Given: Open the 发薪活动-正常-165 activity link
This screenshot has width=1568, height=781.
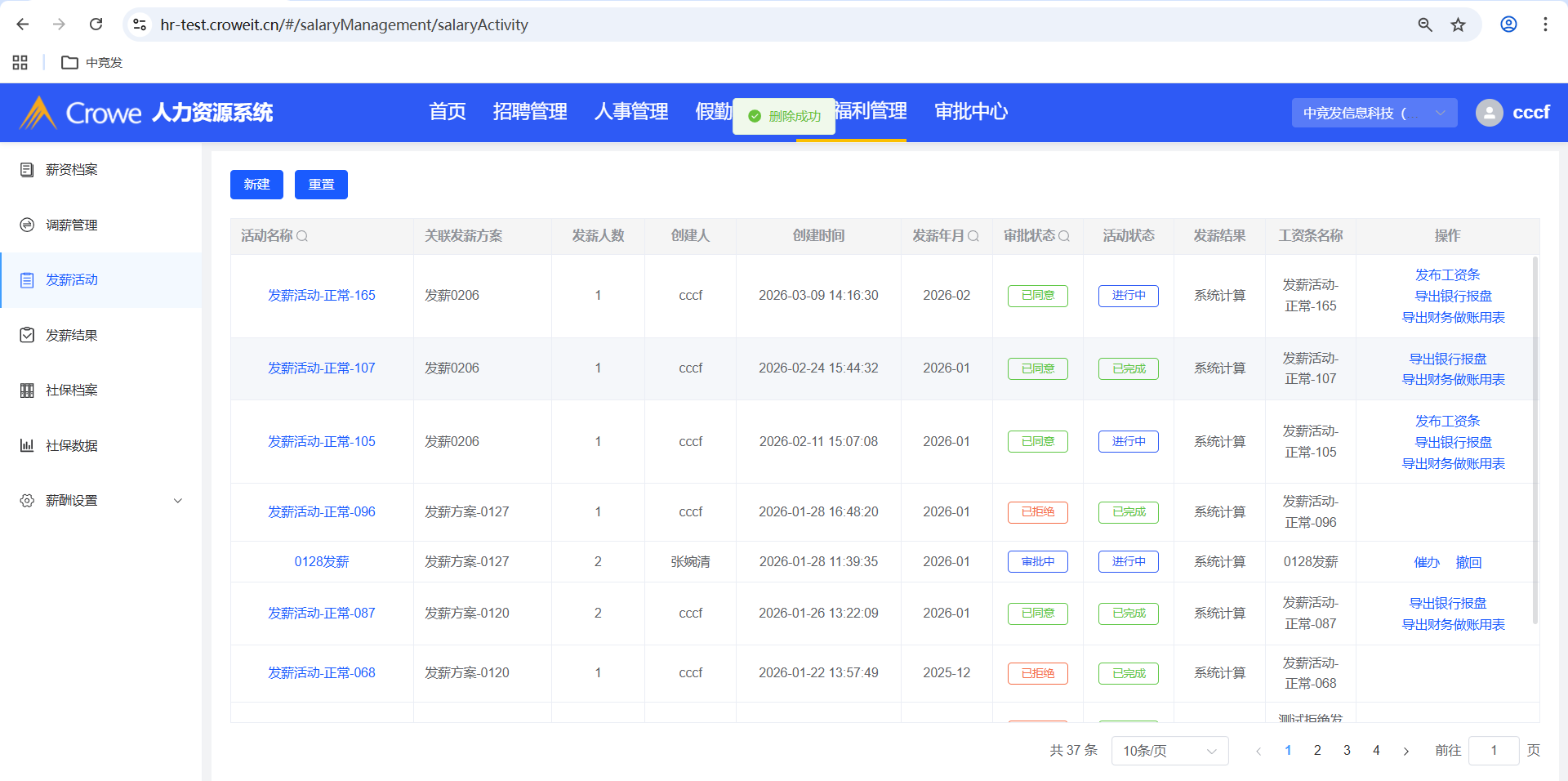Looking at the screenshot, I should click(322, 296).
